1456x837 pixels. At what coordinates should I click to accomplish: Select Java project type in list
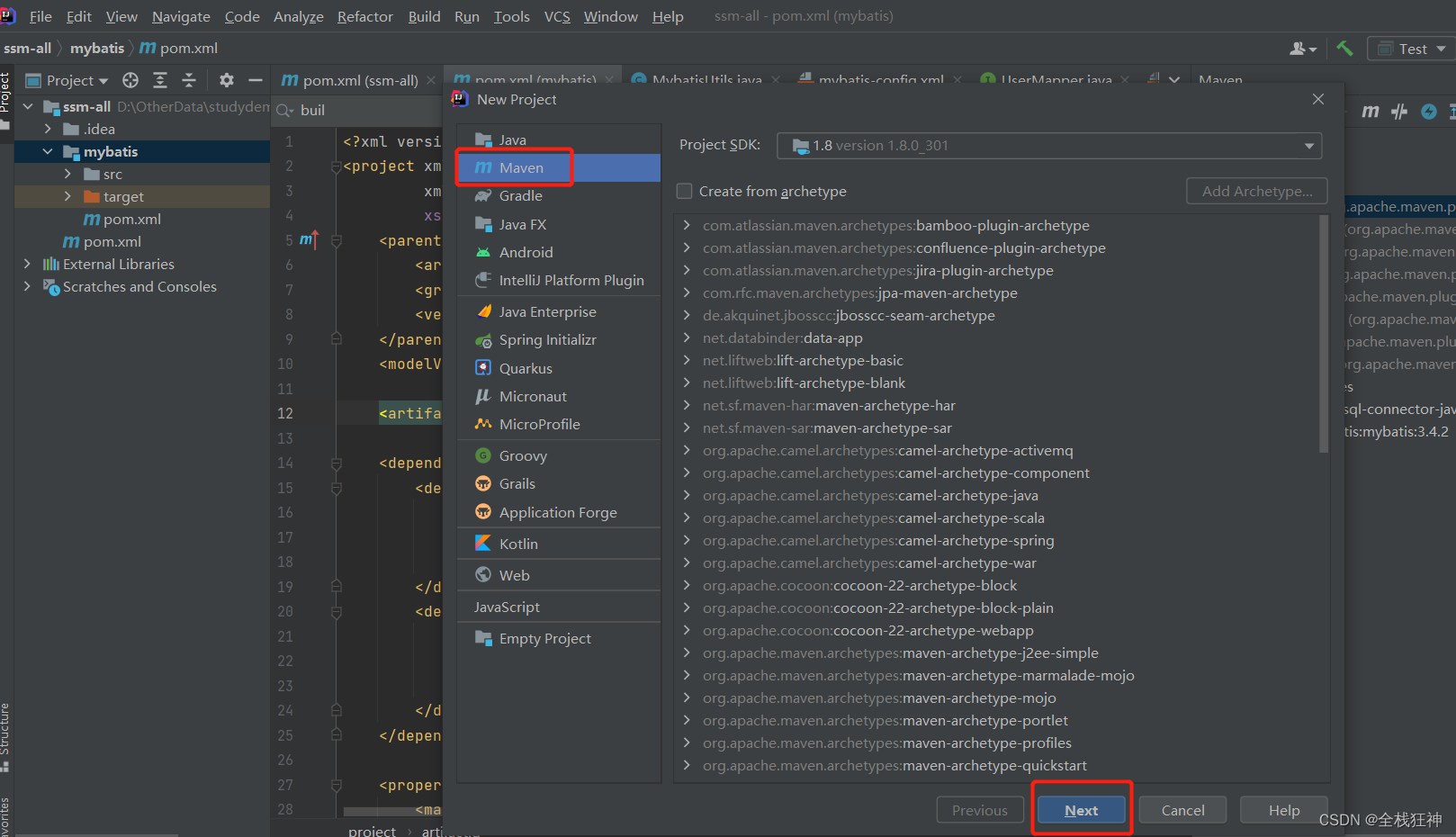[559, 139]
